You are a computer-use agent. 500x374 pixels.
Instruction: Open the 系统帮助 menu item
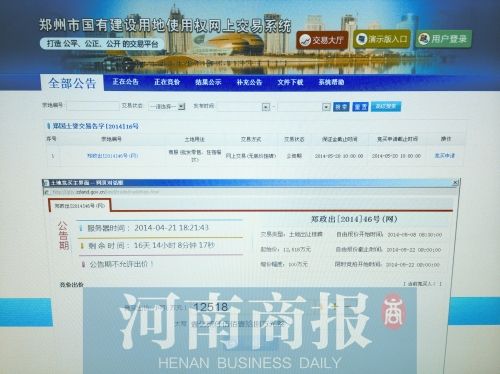click(x=331, y=82)
